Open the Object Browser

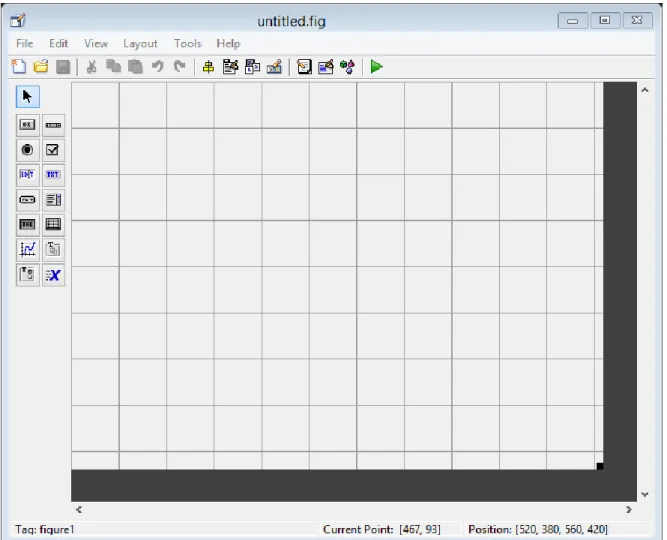(x=348, y=67)
